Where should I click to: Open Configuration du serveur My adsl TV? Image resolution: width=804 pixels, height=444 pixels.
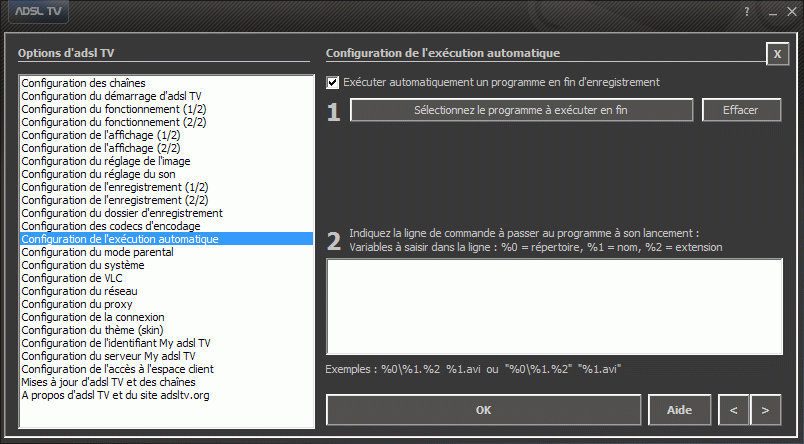coord(167,356)
